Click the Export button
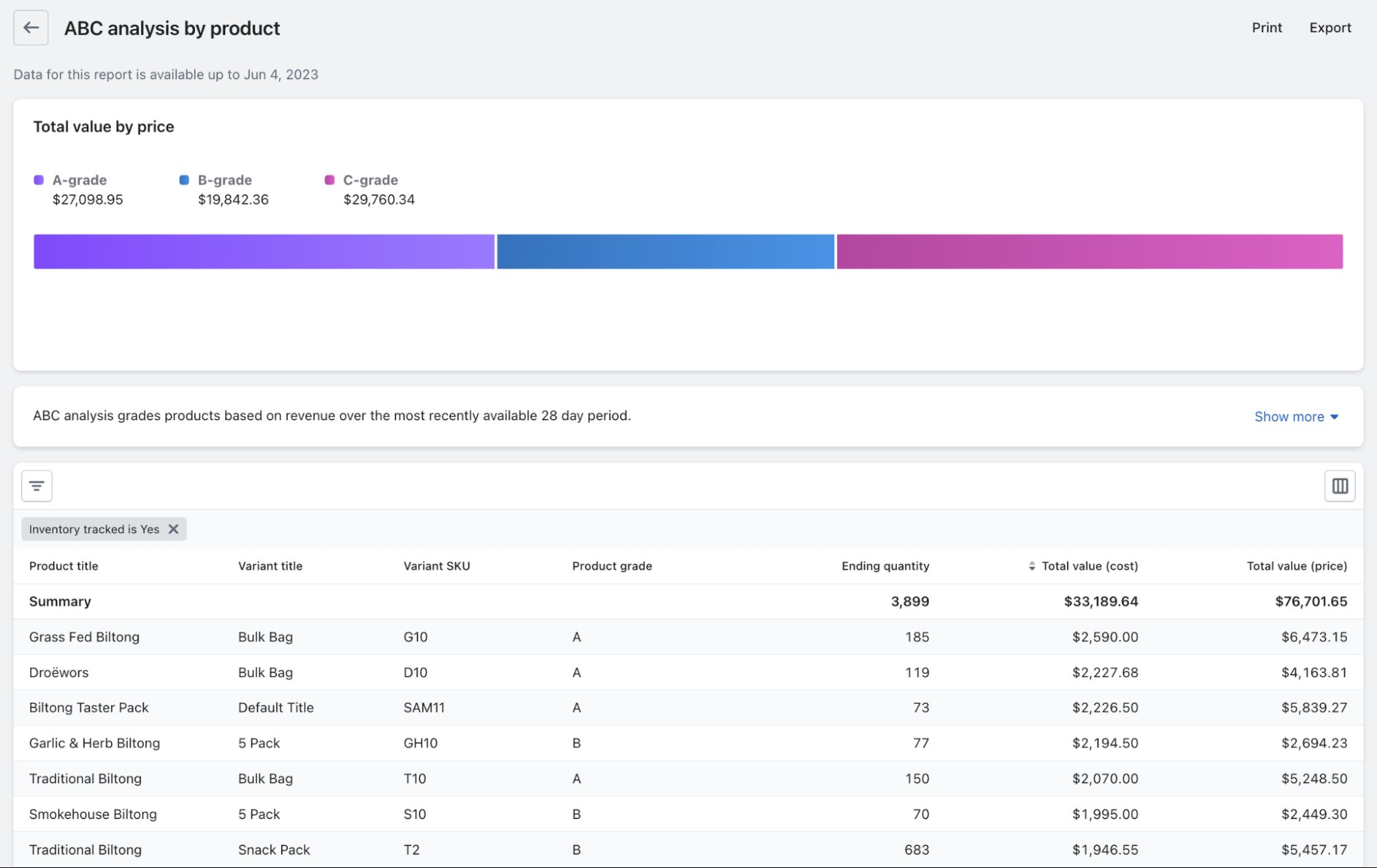The image size is (1377, 868). (x=1329, y=28)
